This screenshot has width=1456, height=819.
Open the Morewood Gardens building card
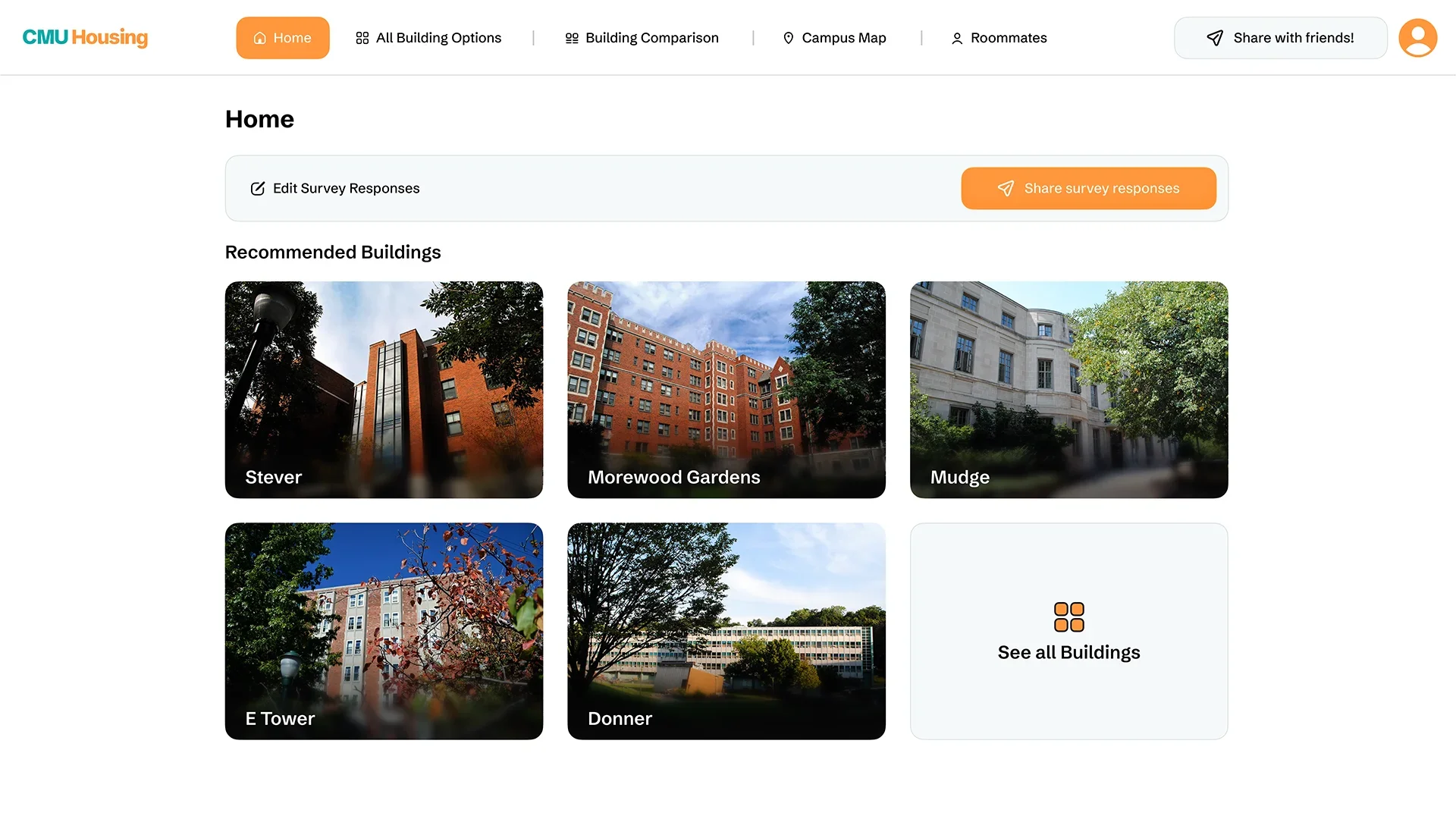pyautogui.click(x=726, y=390)
